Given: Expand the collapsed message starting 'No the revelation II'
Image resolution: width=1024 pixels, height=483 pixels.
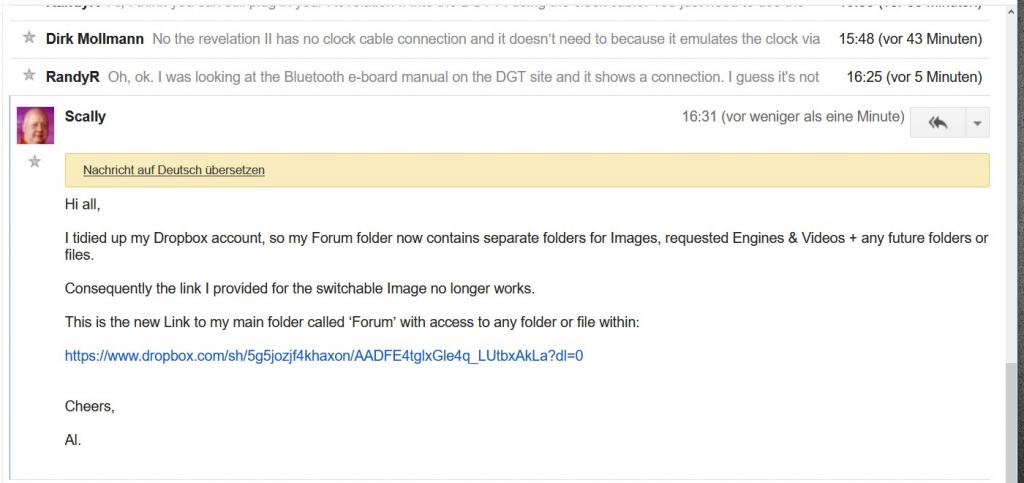Looking at the screenshot, I should pyautogui.click(x=486, y=39).
